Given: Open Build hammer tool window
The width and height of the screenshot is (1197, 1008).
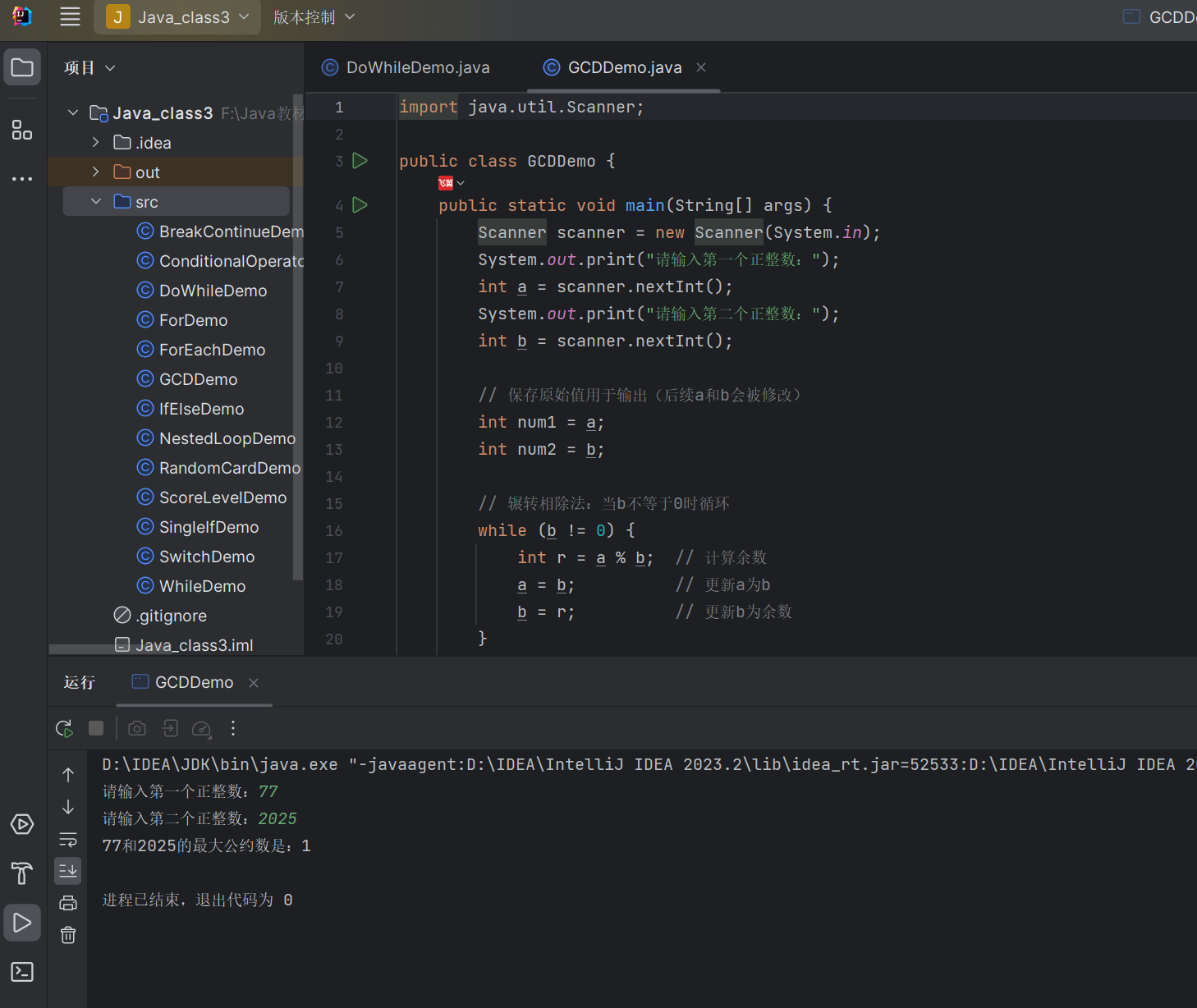Looking at the screenshot, I should [22, 873].
